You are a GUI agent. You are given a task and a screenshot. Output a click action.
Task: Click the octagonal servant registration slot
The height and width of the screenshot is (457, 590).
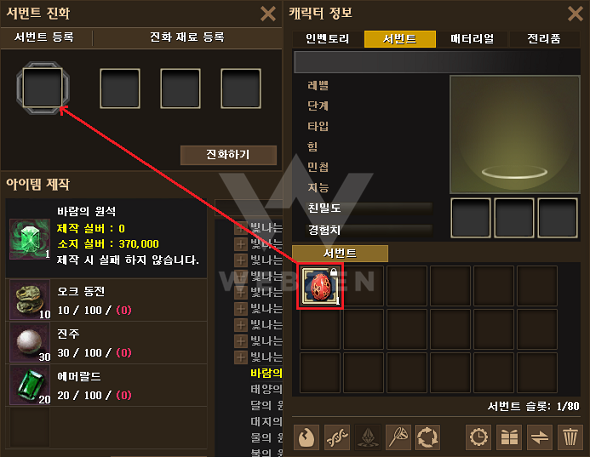(43, 88)
